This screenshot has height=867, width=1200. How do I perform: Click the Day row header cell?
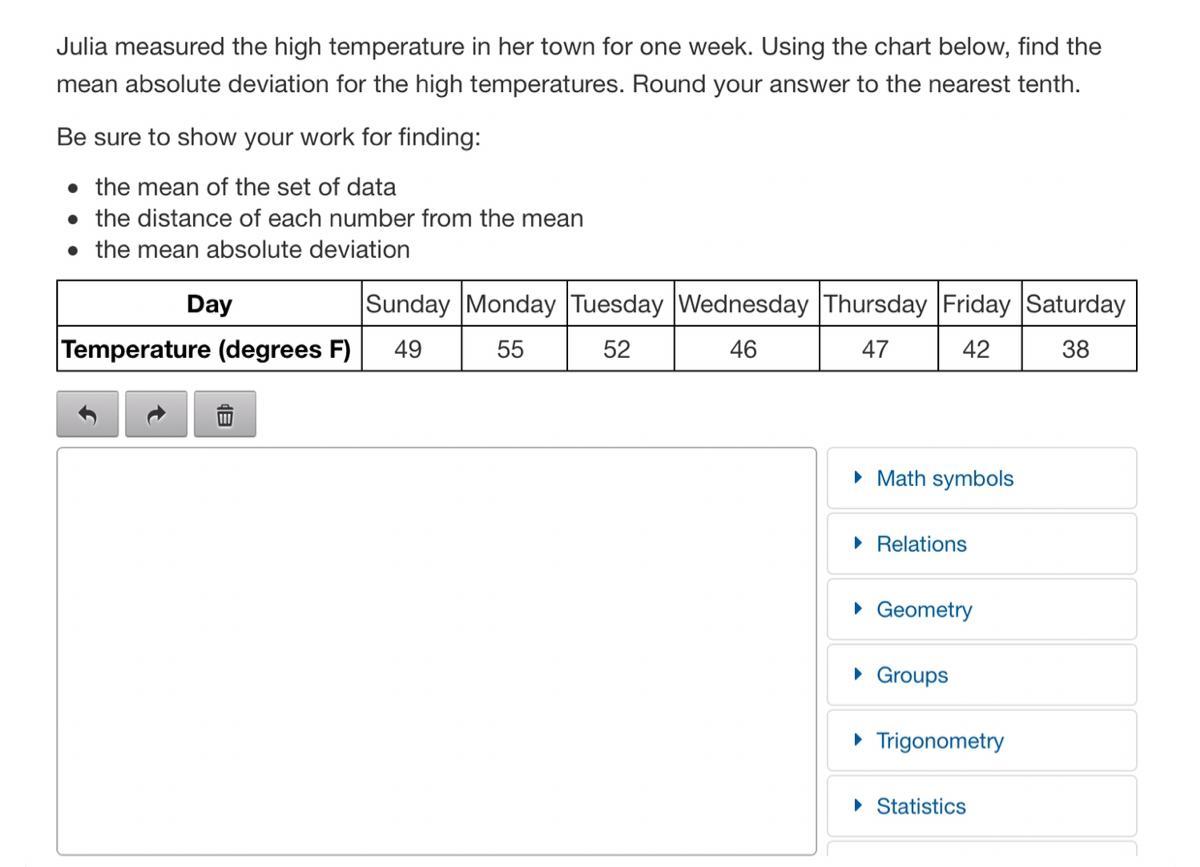click(209, 304)
